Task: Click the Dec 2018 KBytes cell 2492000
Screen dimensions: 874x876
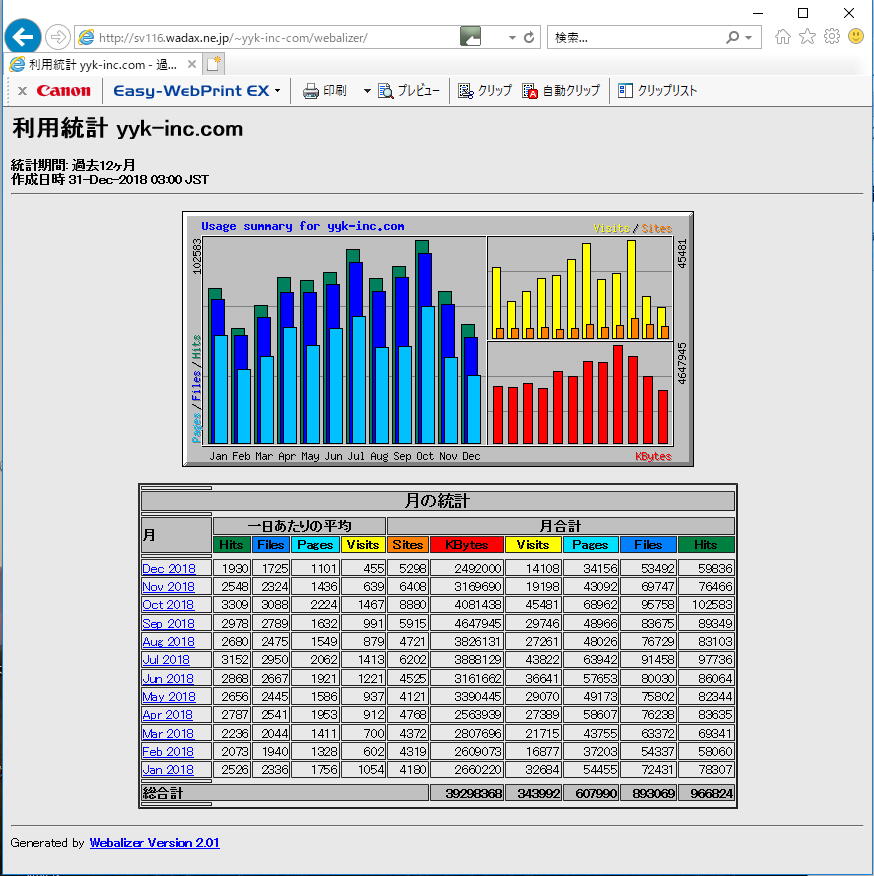Action: [x=467, y=568]
